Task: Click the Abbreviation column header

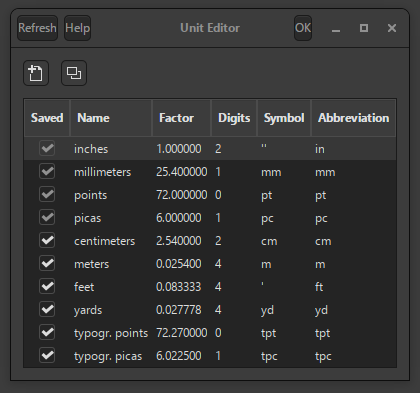Action: point(353,118)
